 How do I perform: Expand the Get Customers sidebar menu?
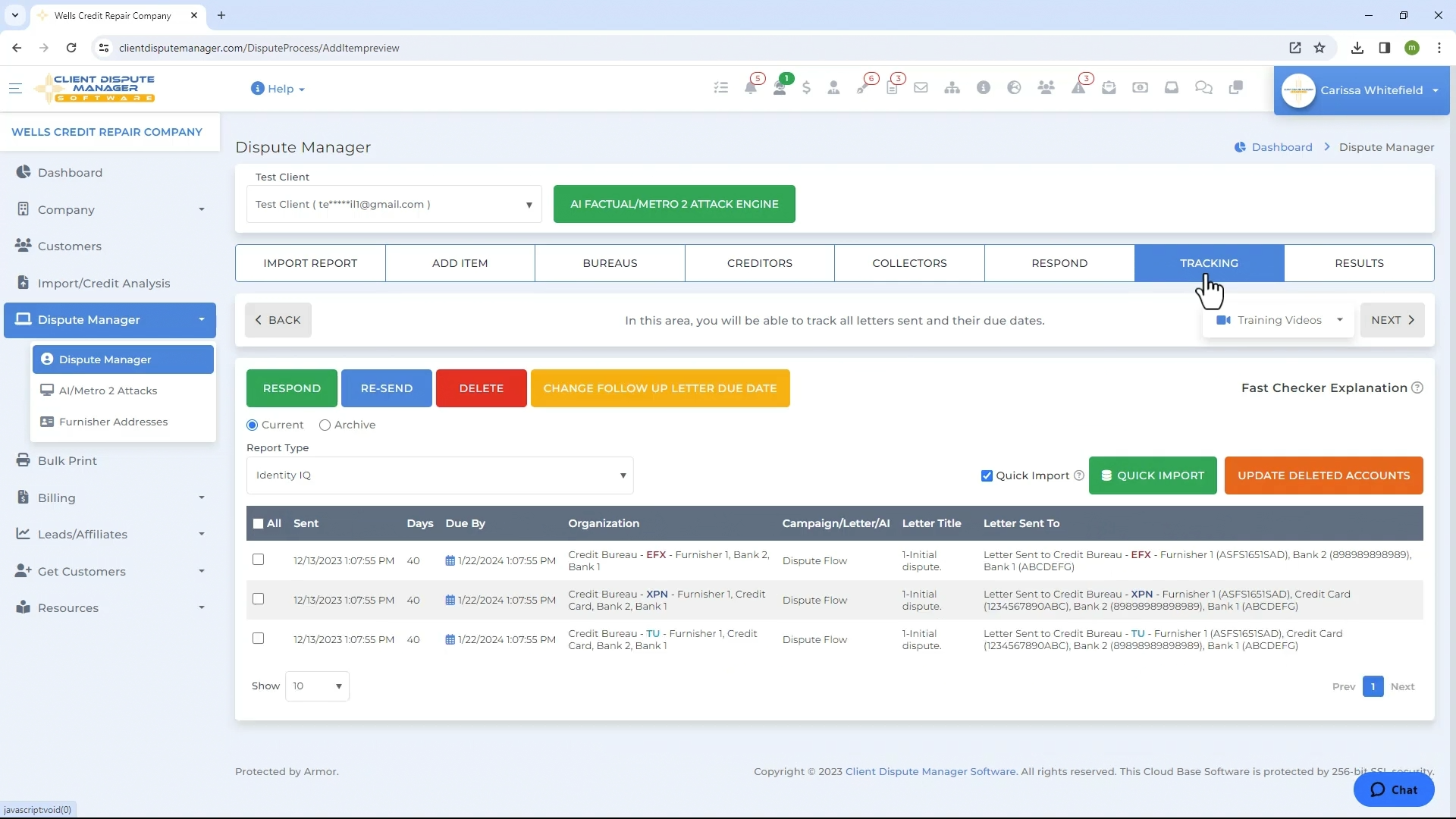click(x=110, y=571)
